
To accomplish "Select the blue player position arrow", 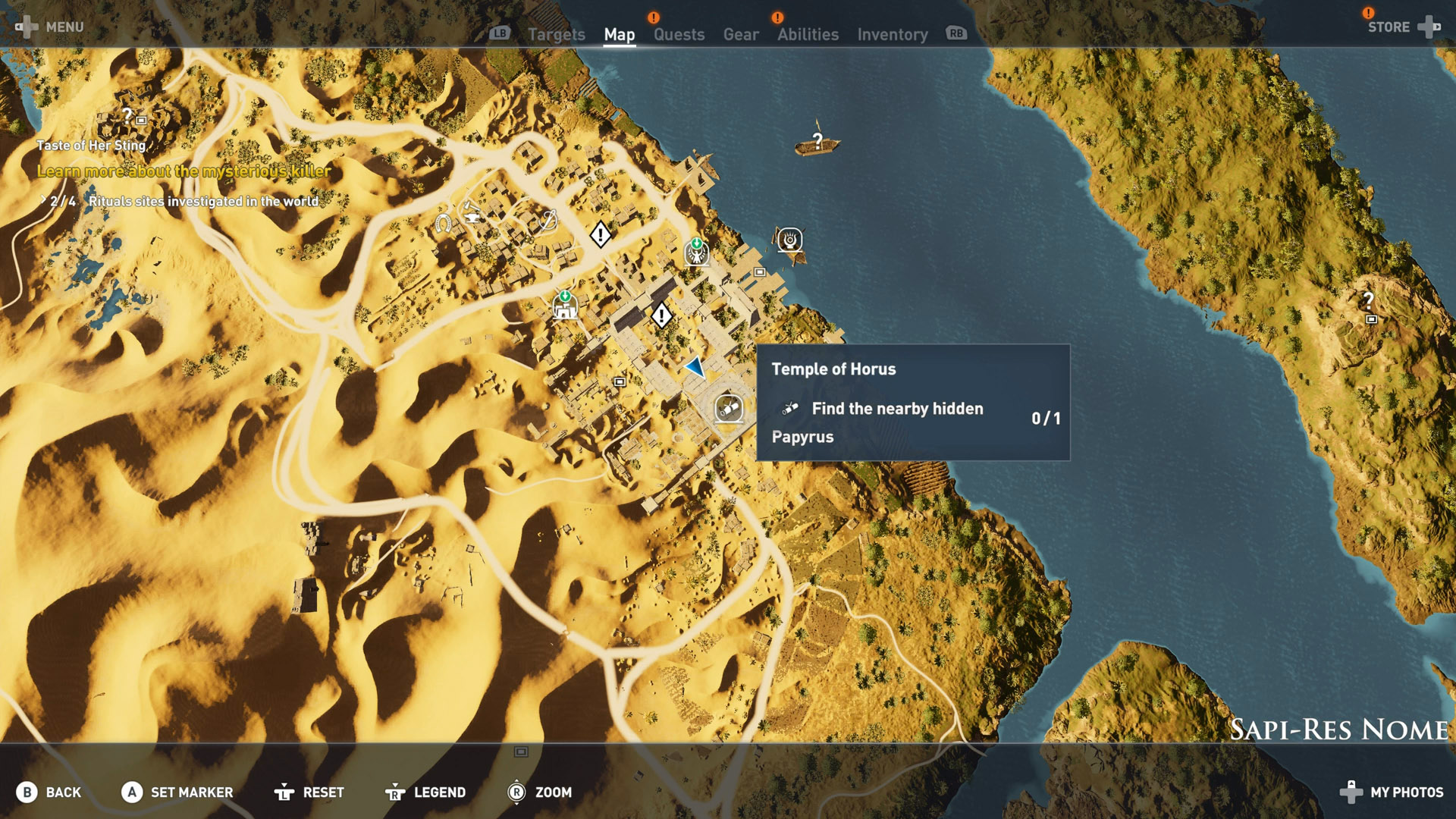I will (x=695, y=368).
